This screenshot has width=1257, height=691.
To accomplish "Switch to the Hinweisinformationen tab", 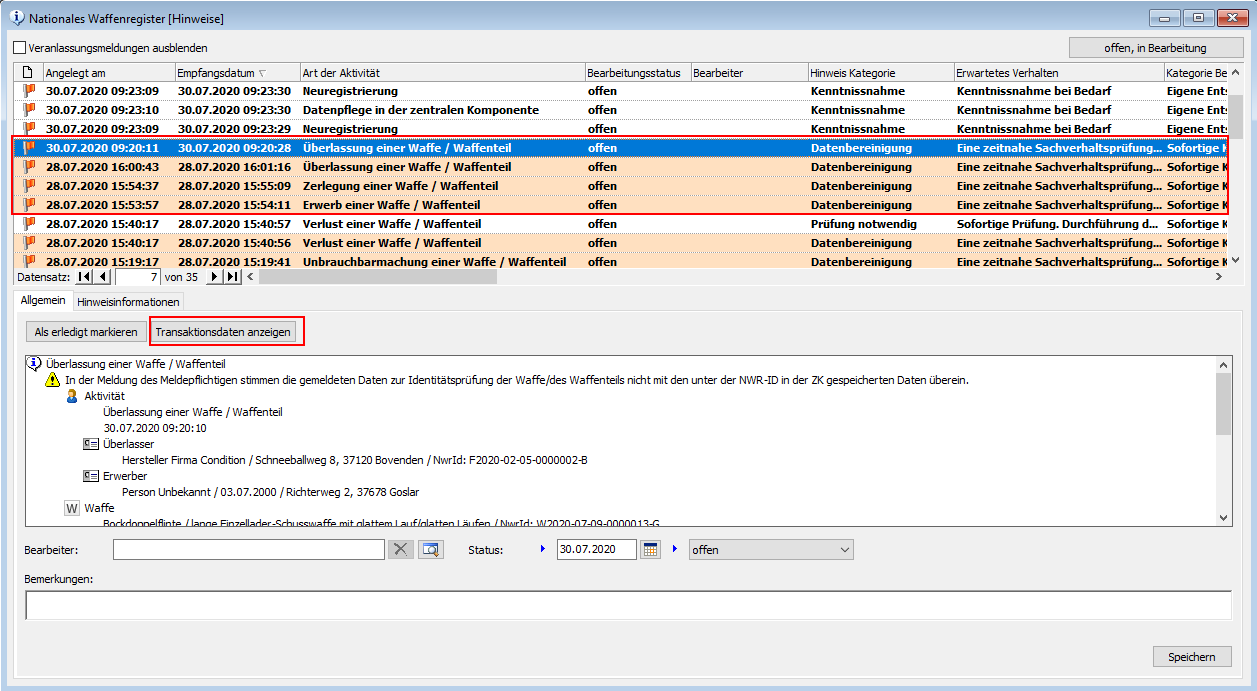I will pos(128,301).
